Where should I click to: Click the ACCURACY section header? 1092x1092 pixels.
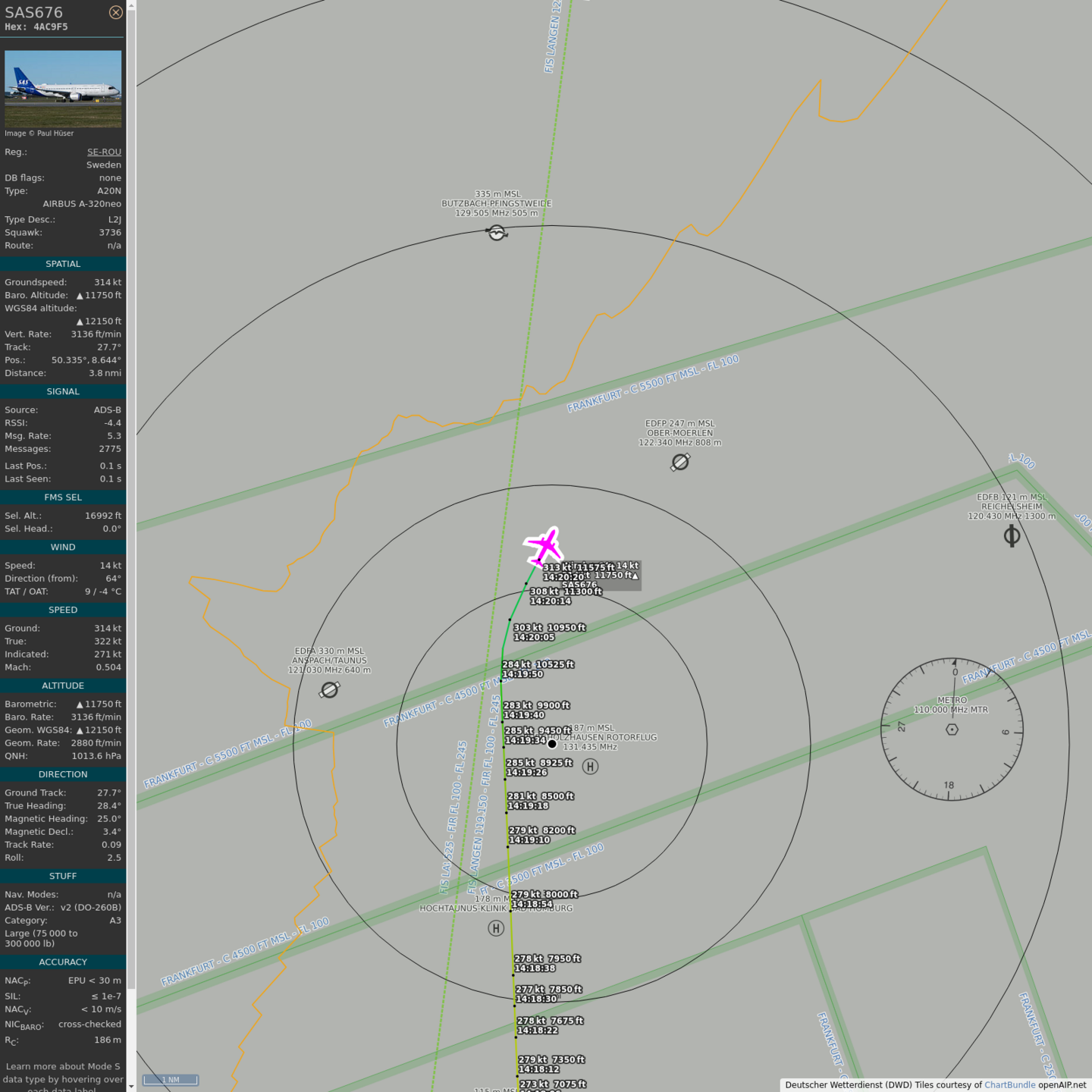click(63, 962)
